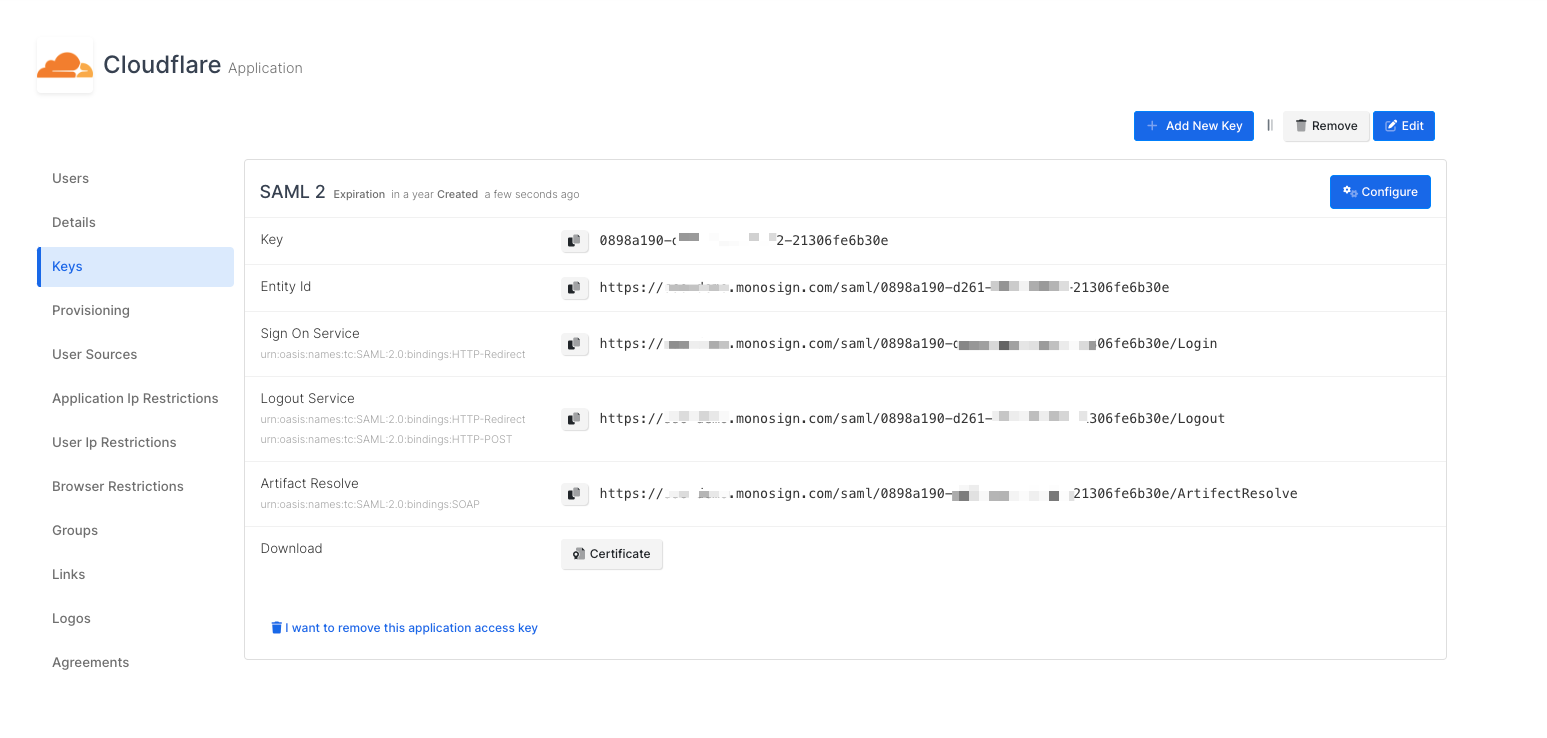
Task: Click the Cloudflare logo
Action: pyautogui.click(x=65, y=67)
